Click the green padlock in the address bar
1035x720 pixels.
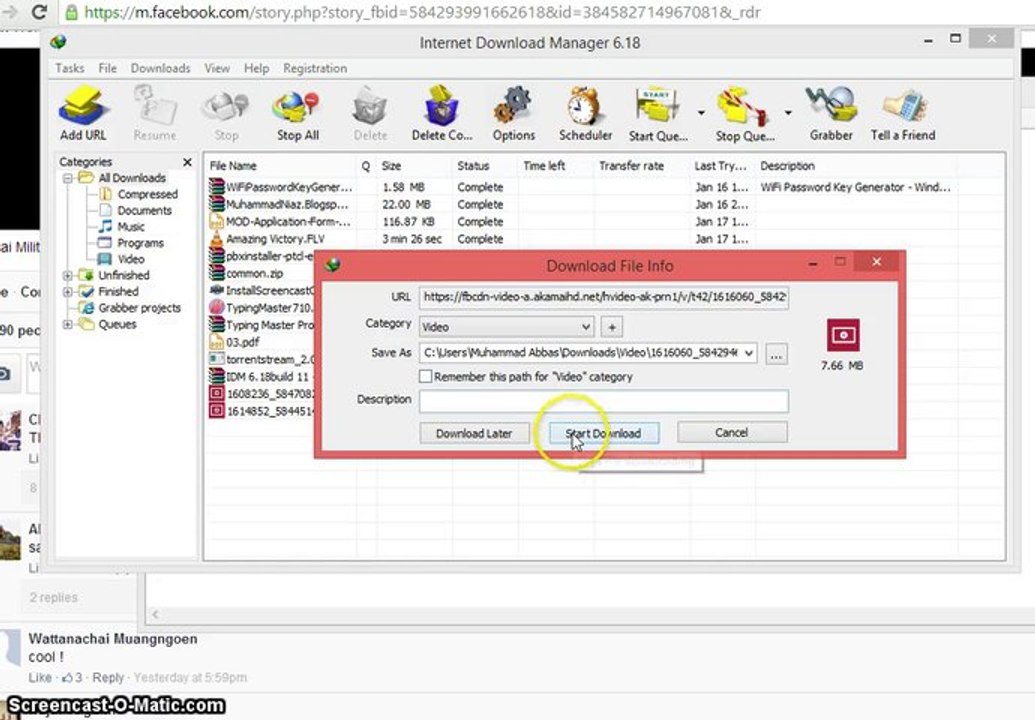click(71, 13)
